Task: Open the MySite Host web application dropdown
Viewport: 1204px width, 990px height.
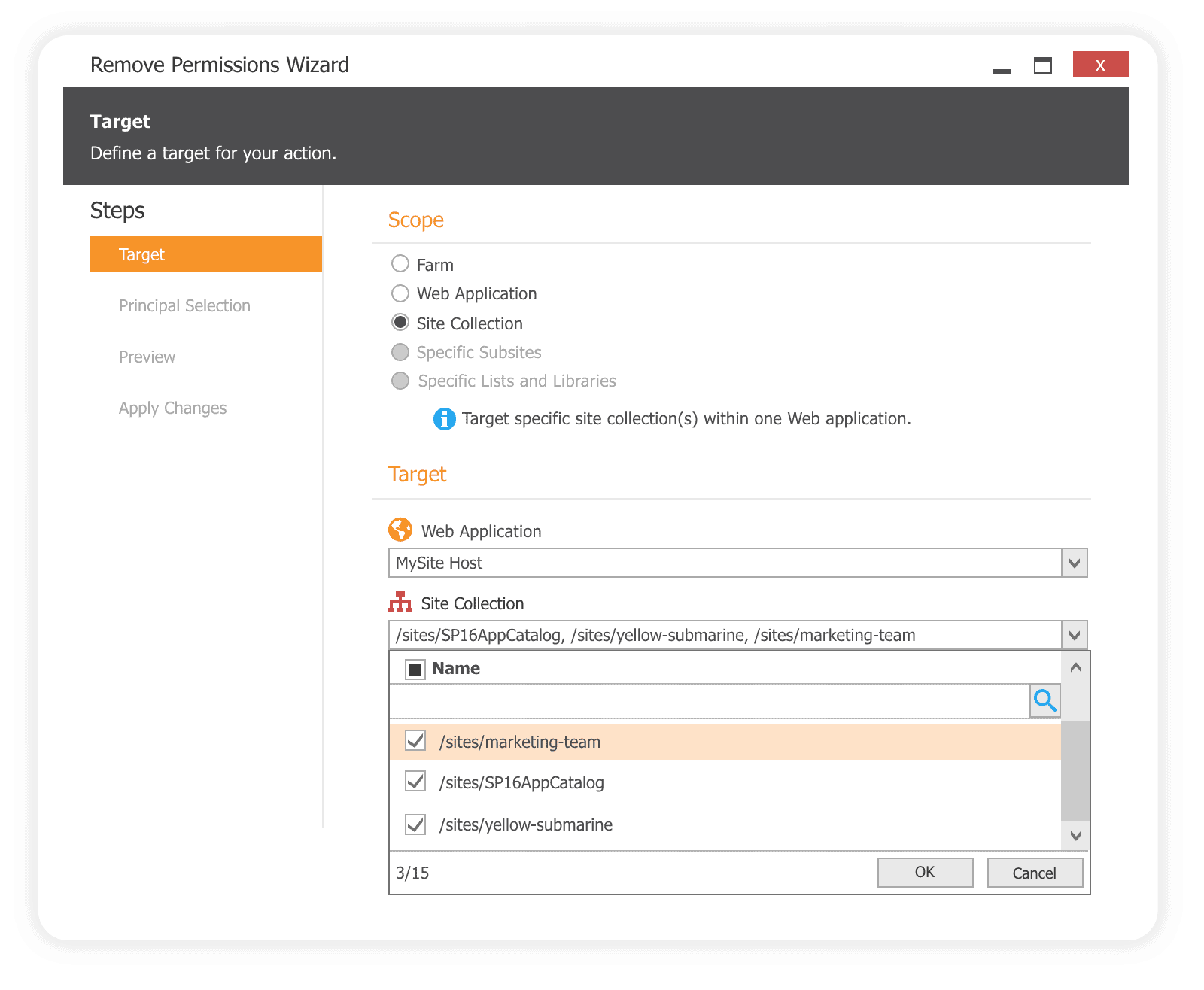Action: click(1075, 562)
